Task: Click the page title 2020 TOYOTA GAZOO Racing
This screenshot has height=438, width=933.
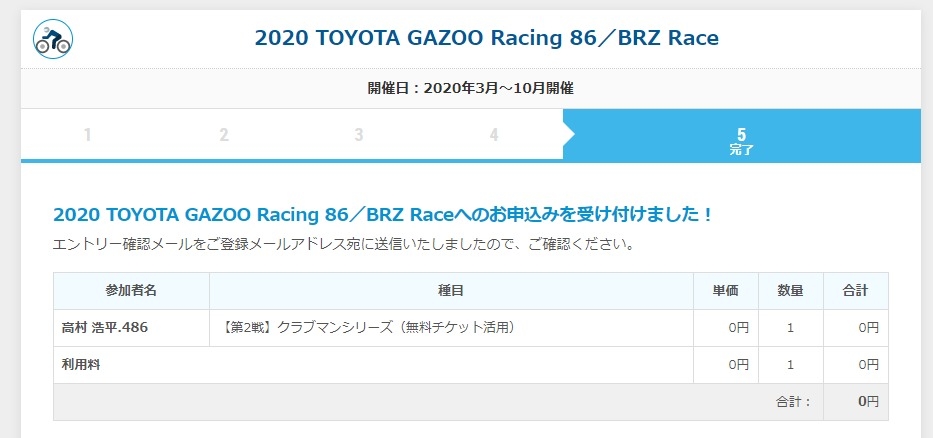Action: click(x=486, y=39)
